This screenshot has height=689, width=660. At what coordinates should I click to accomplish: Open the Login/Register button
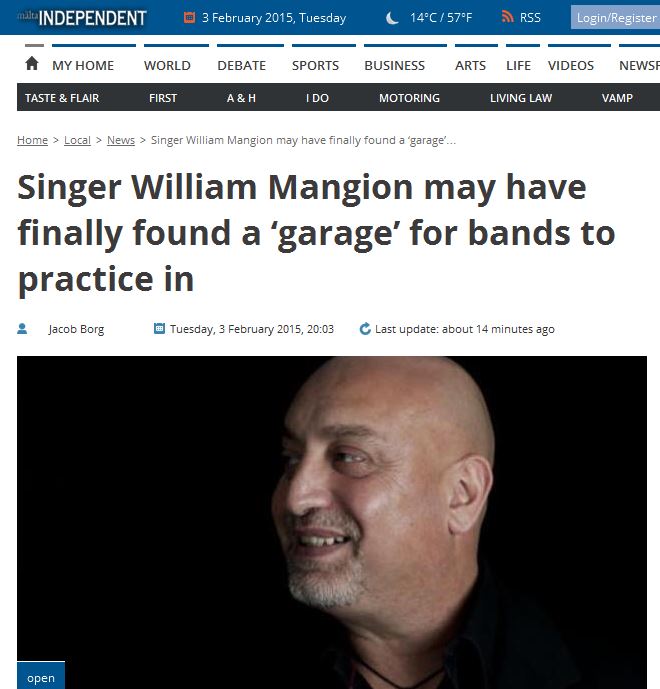(x=615, y=18)
